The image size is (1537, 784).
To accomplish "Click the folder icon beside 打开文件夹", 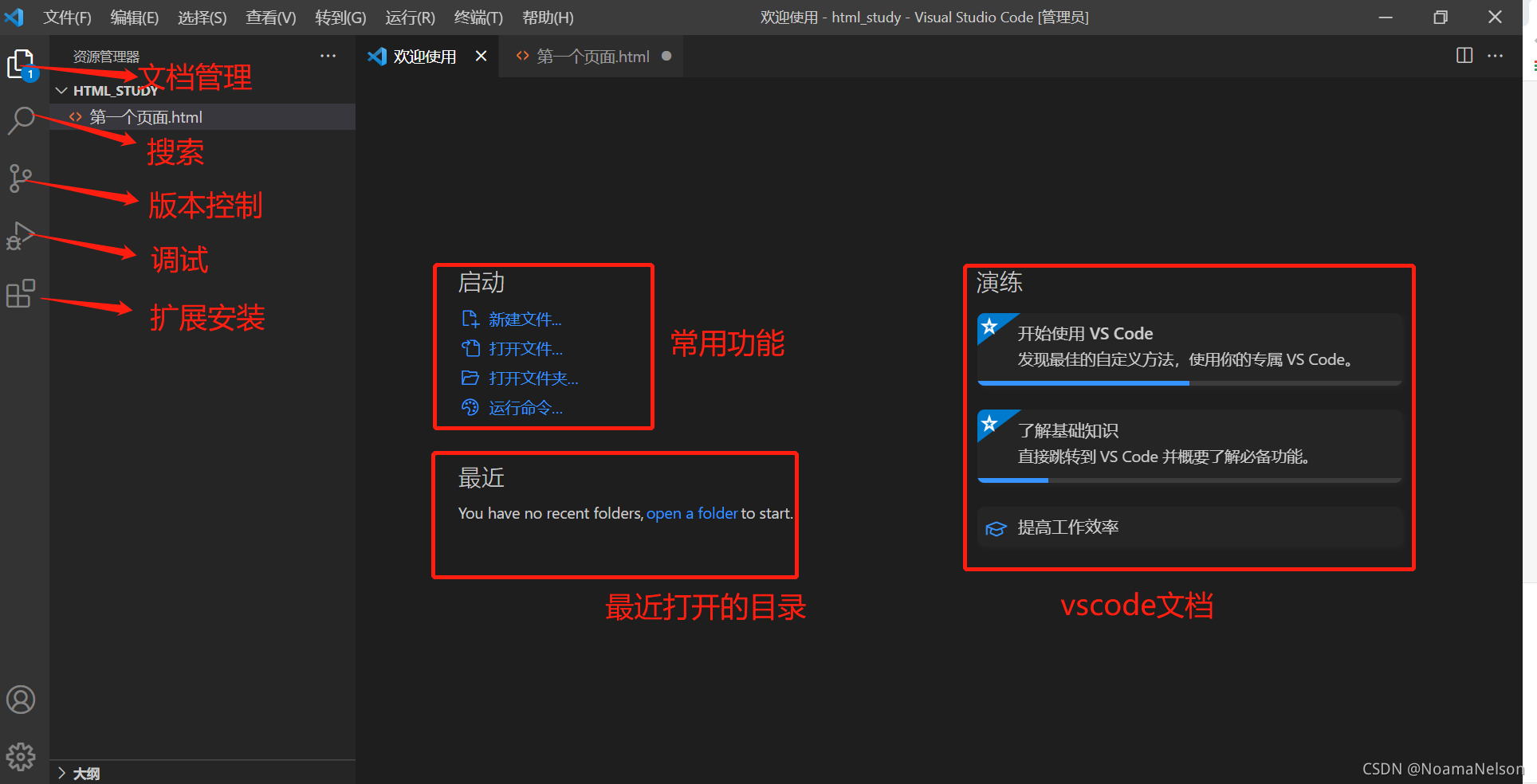I will point(470,378).
